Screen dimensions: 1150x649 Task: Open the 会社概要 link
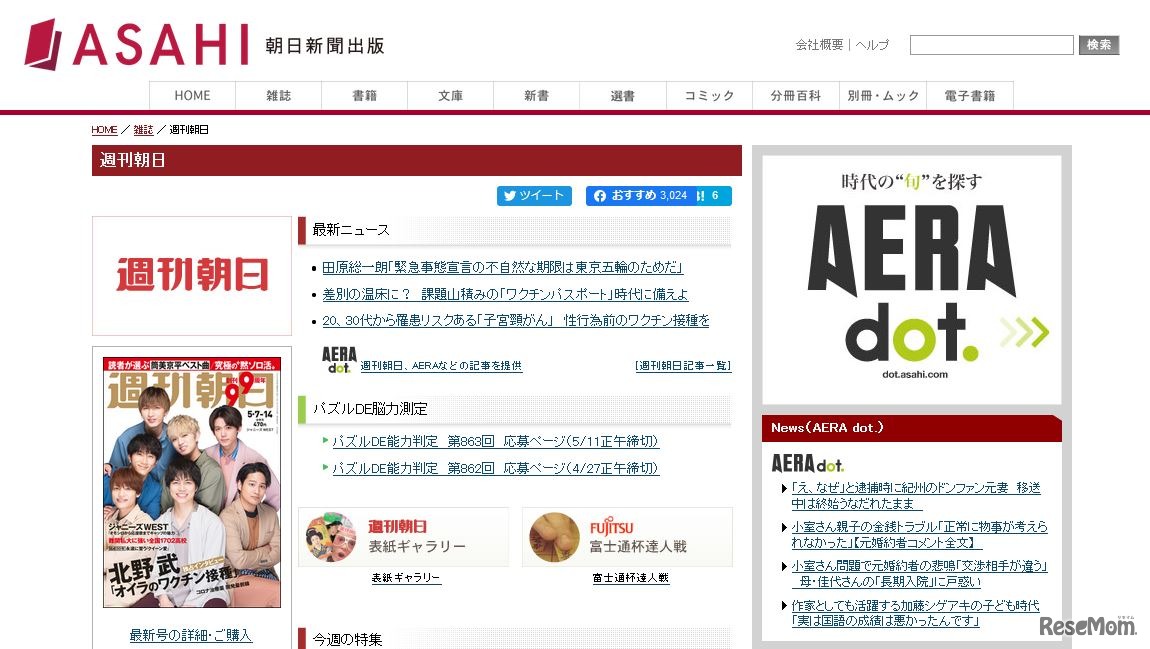tap(819, 45)
